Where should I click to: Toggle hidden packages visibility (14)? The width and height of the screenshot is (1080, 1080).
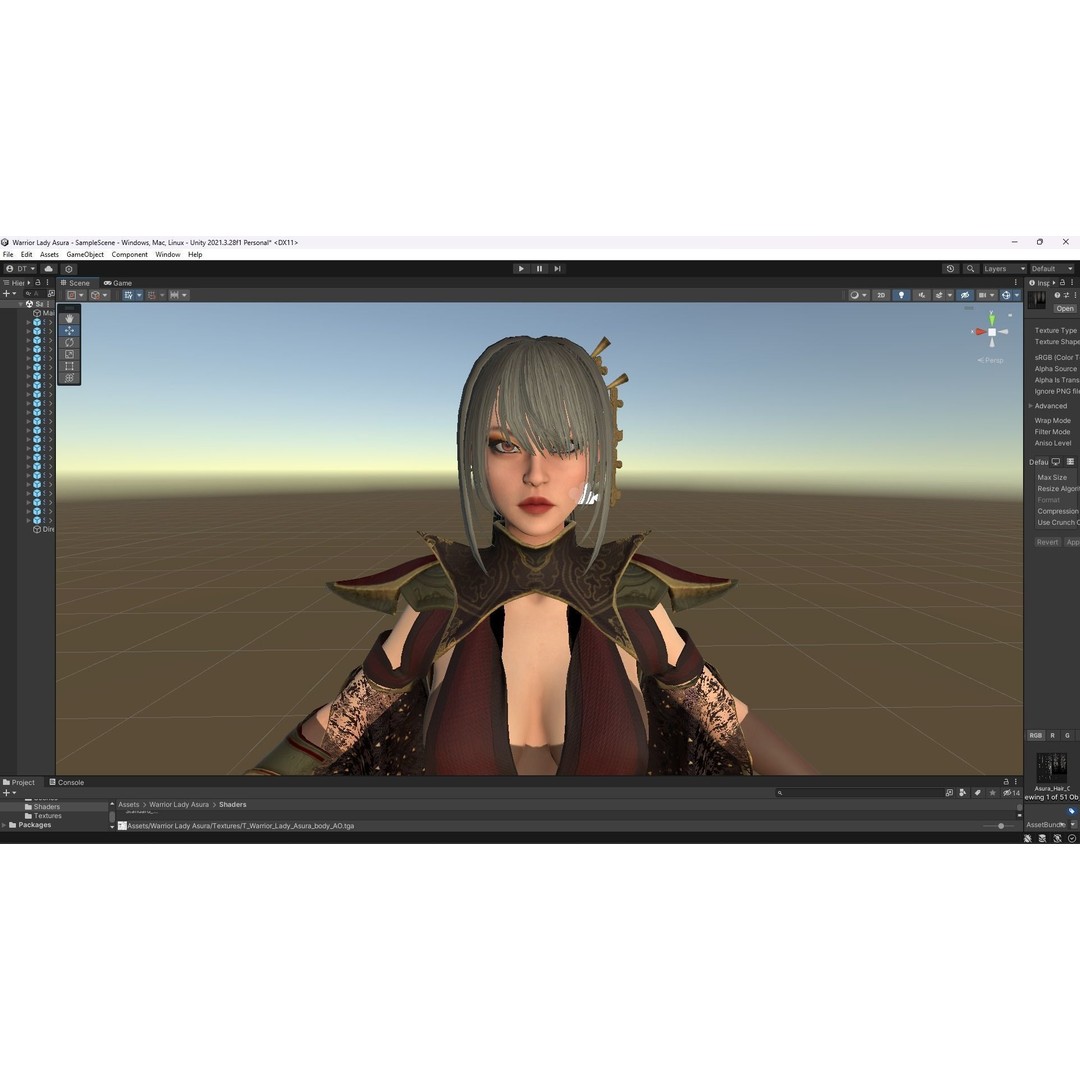point(1011,793)
